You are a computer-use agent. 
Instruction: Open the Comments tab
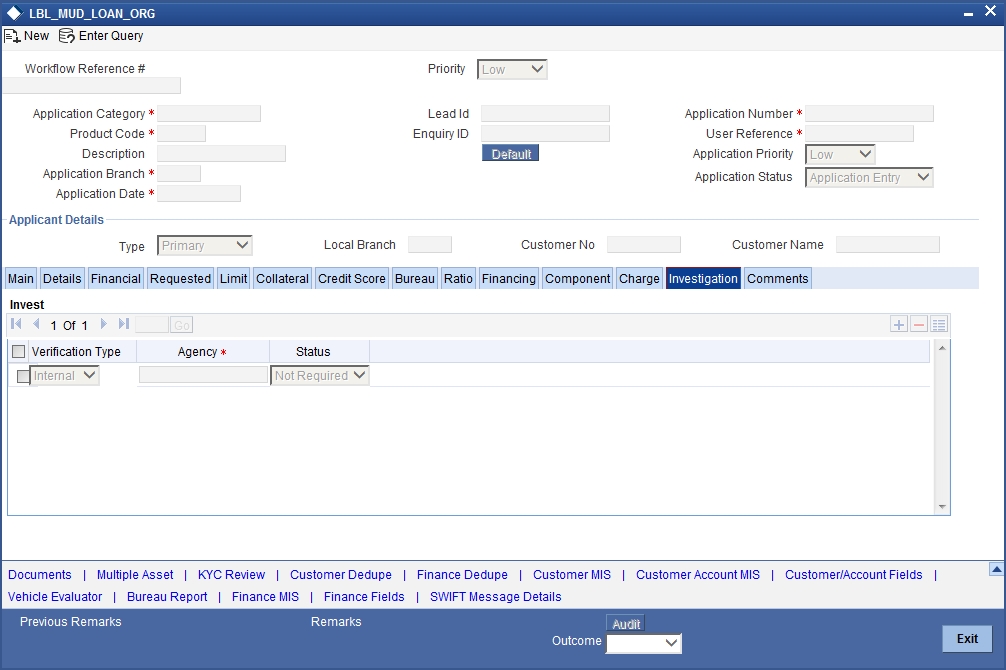pyautogui.click(x=778, y=279)
